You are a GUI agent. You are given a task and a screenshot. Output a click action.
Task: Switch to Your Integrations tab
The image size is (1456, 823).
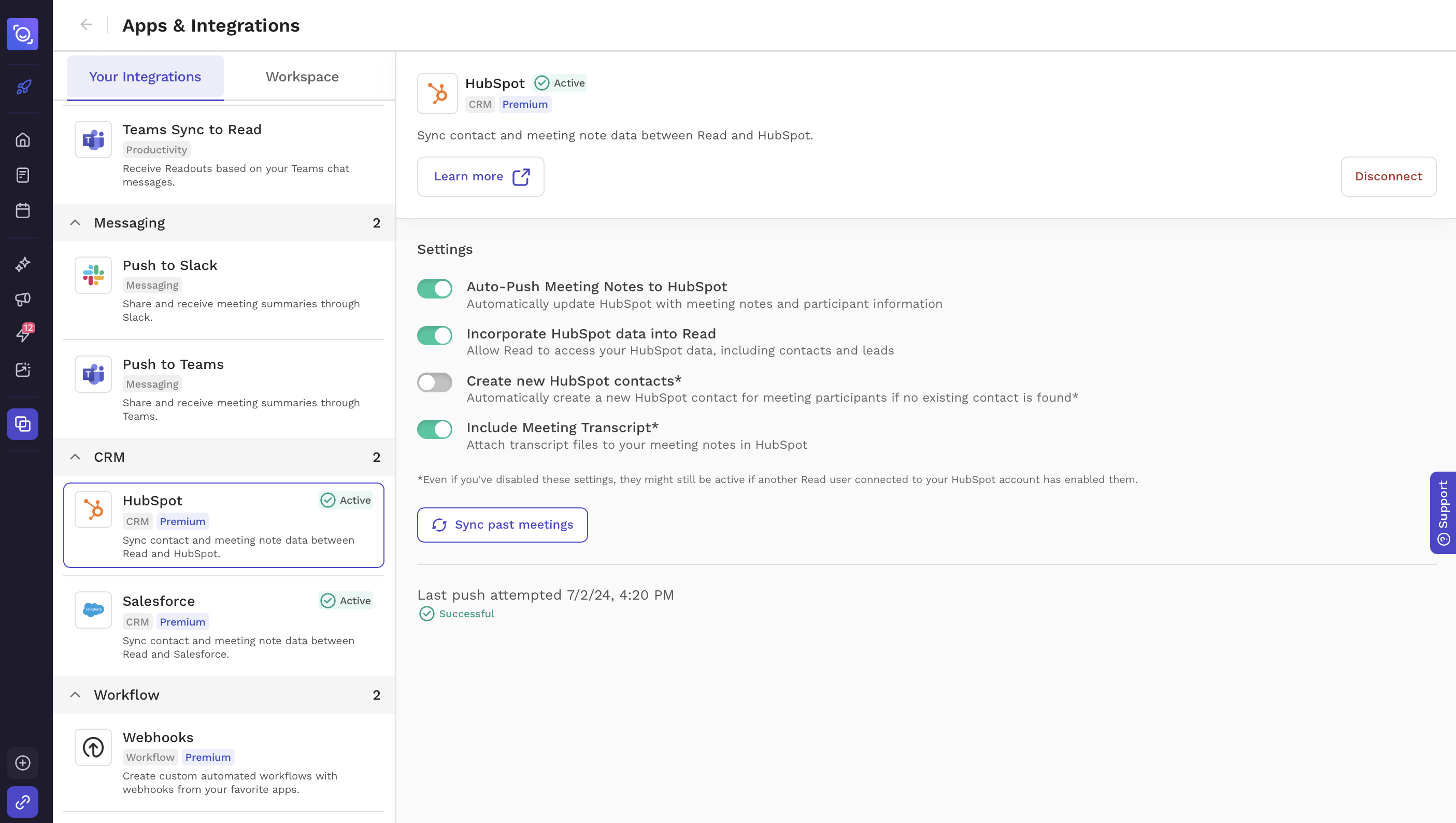[x=145, y=77]
